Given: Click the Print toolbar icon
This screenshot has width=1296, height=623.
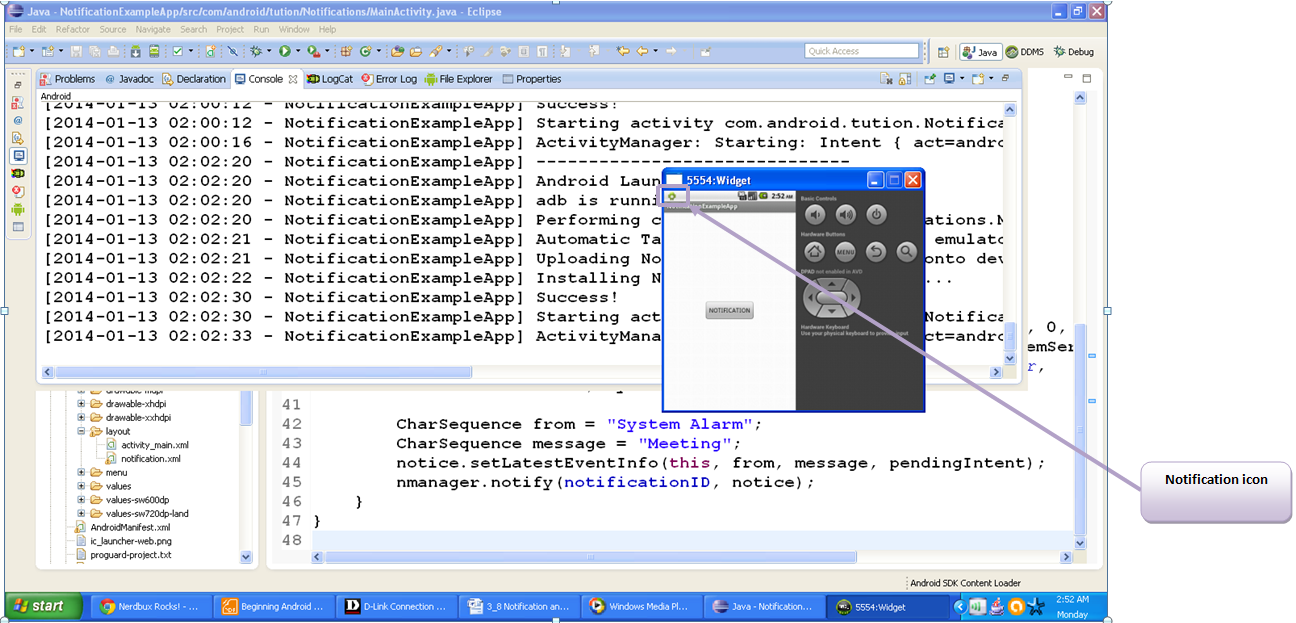Looking at the screenshot, I should point(113,51).
